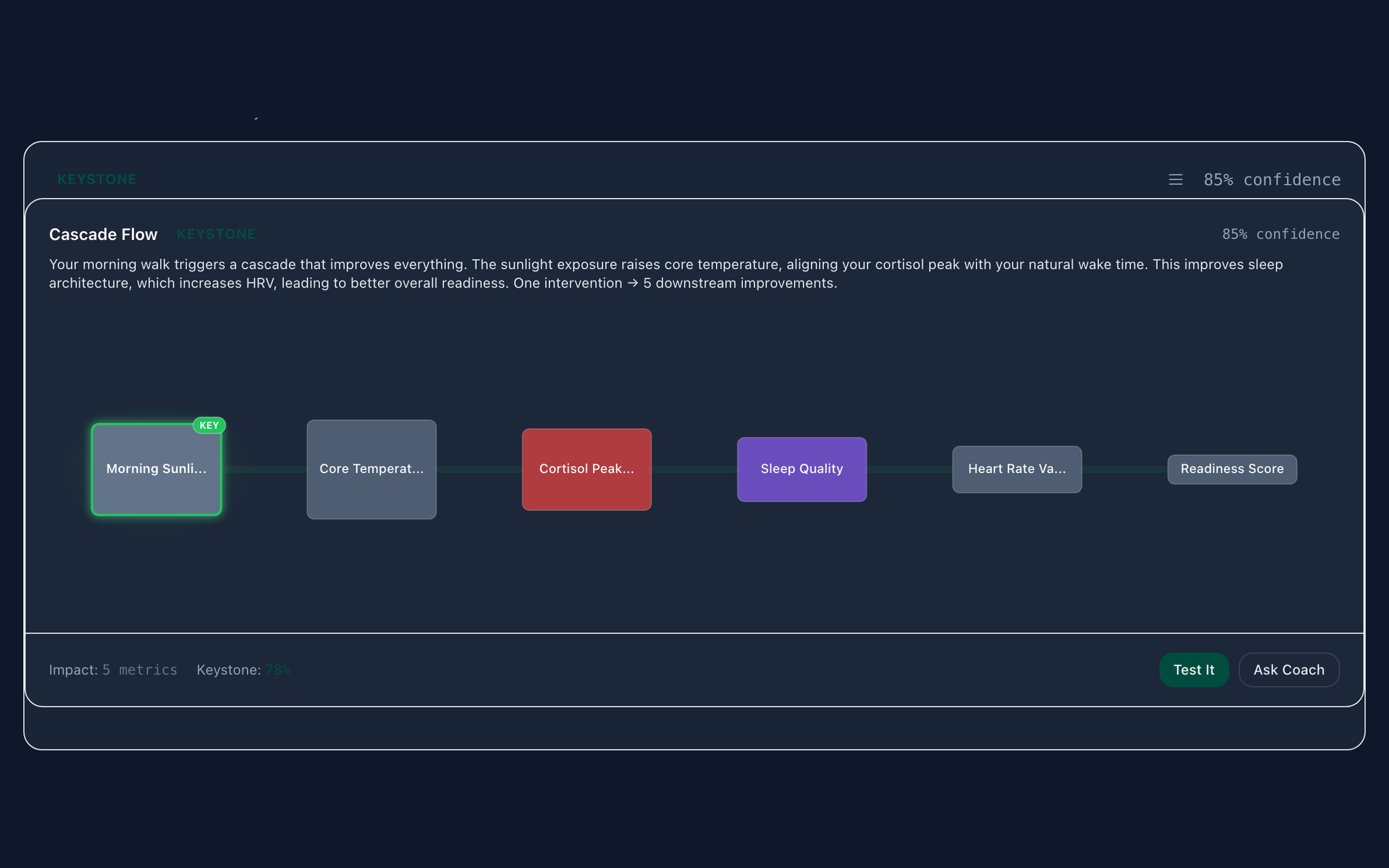The image size is (1389, 868).
Task: Open the Cascade Flow tab heading
Action: pyautogui.click(x=103, y=234)
